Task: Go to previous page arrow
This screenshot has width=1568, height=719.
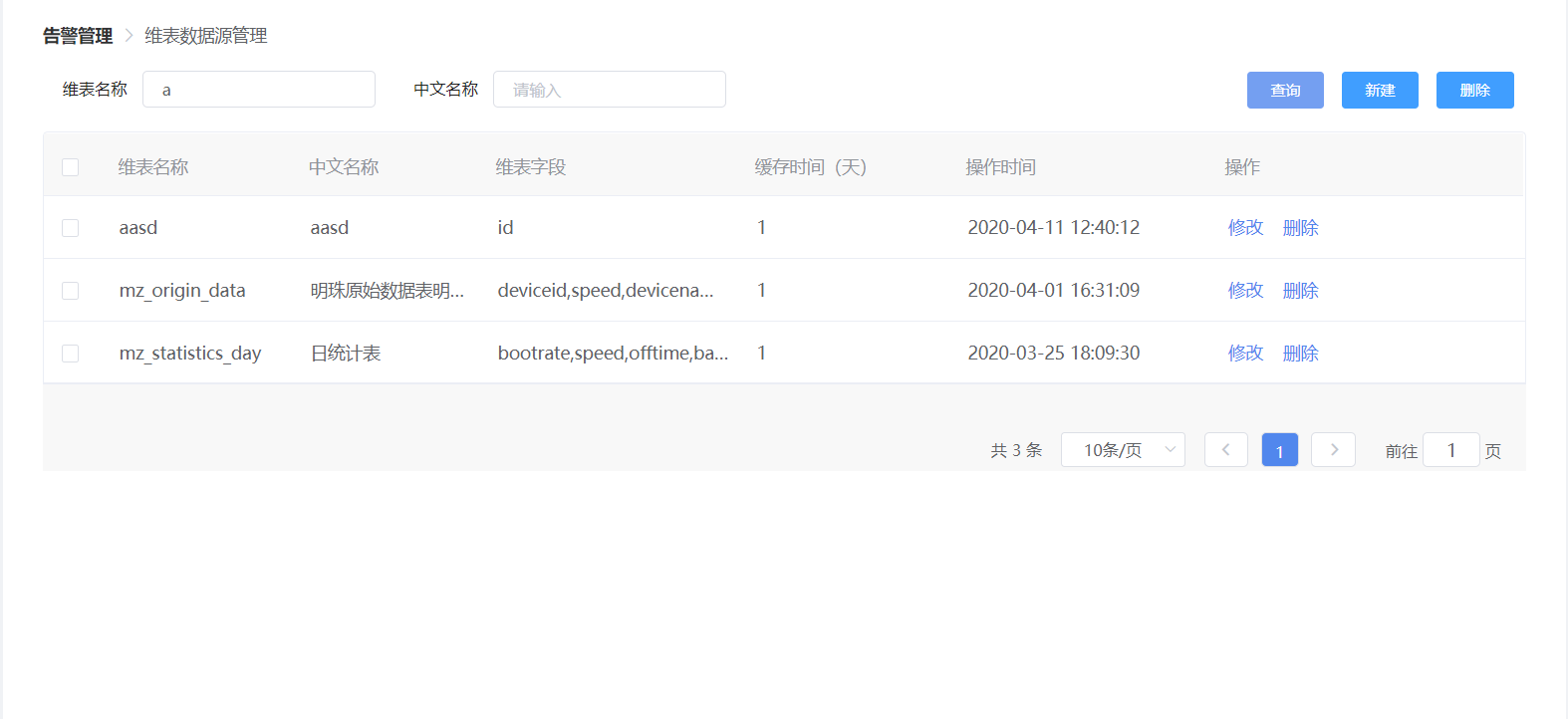Action: (1225, 450)
